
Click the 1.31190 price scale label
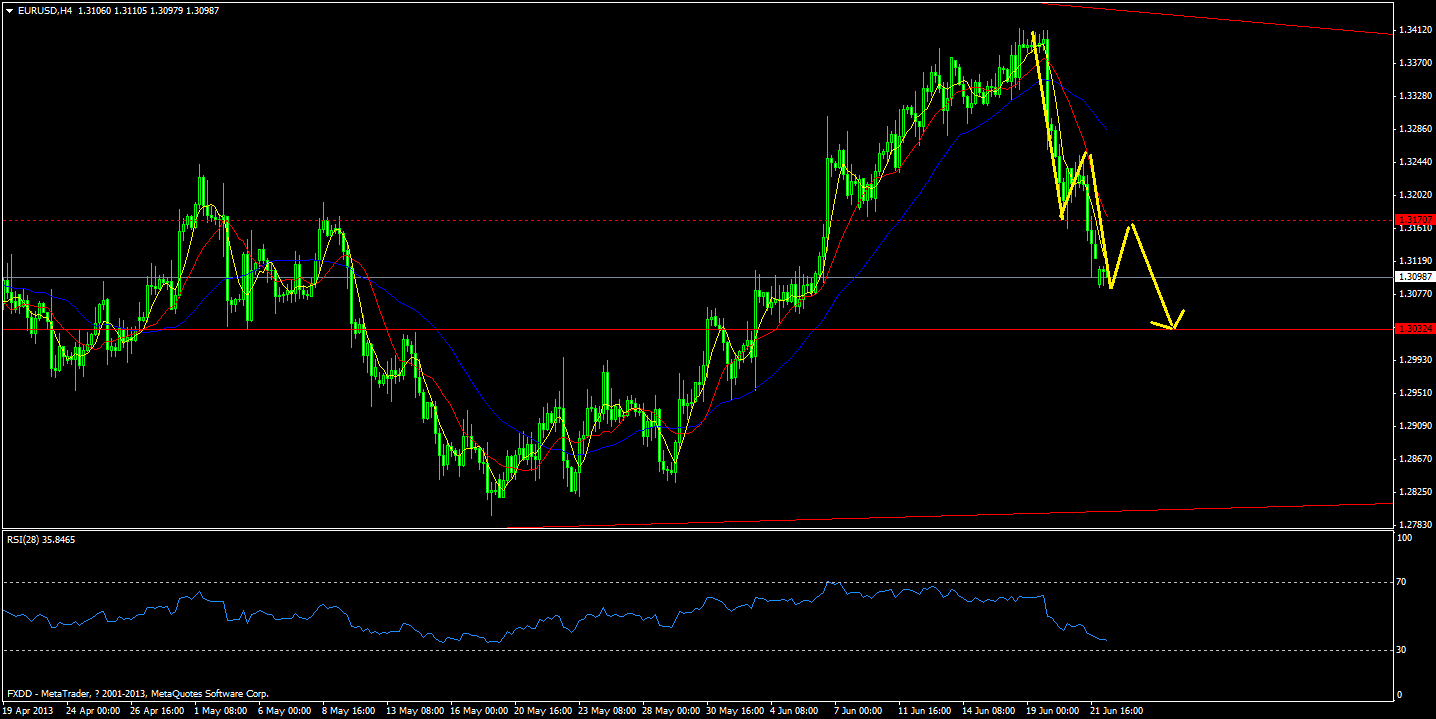pyautogui.click(x=1415, y=261)
